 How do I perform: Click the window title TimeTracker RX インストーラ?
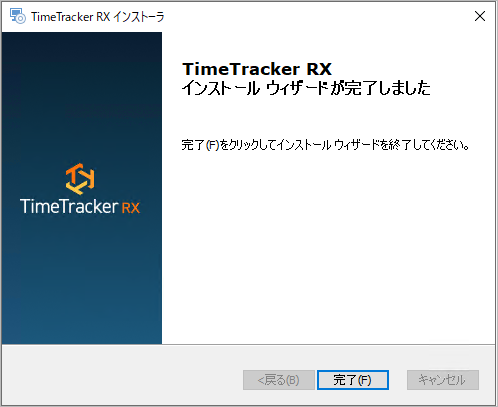pos(98,16)
